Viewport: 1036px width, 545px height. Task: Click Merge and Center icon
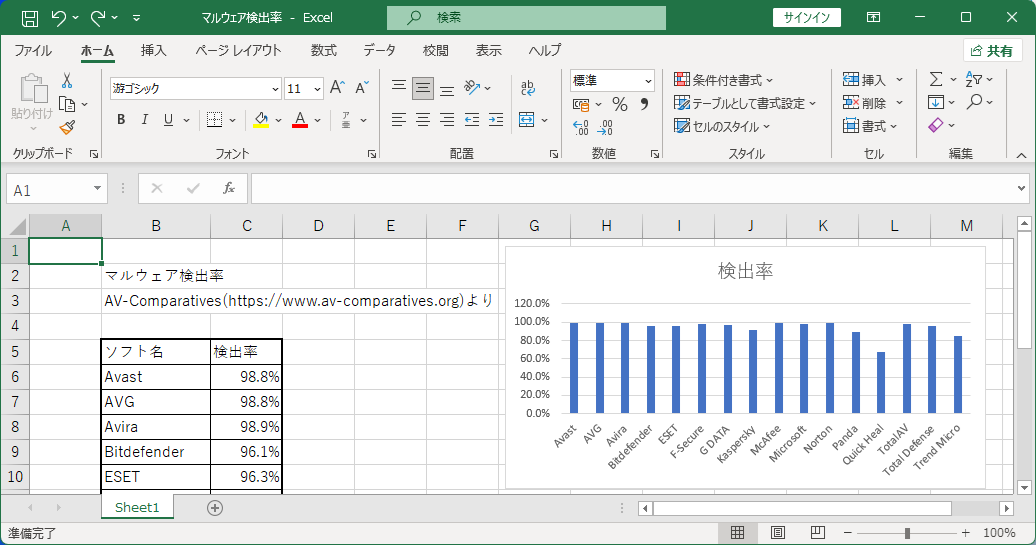527,120
